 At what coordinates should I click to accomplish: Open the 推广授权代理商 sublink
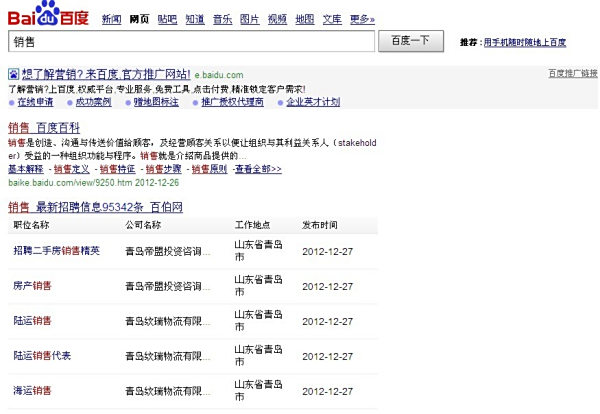233,102
